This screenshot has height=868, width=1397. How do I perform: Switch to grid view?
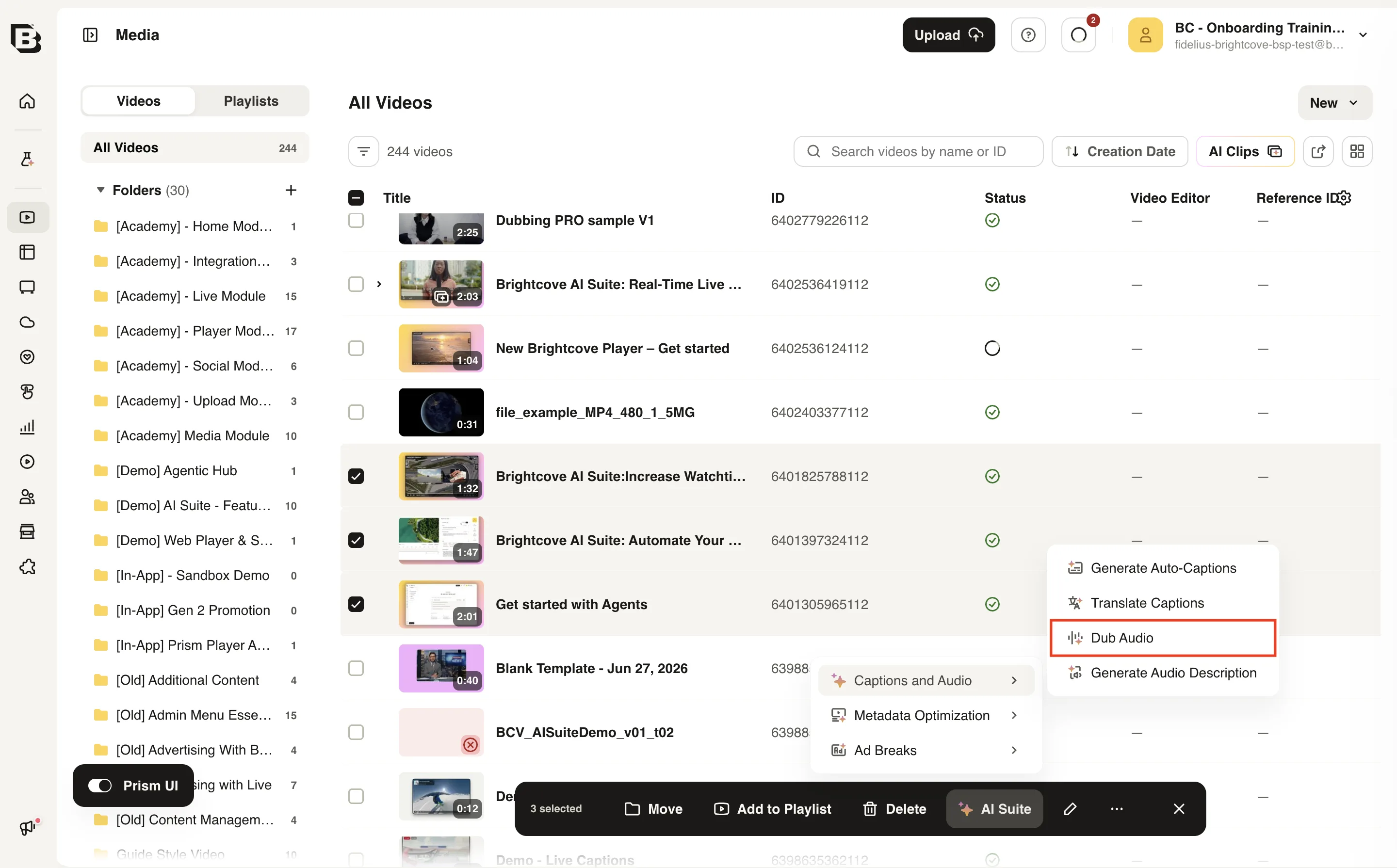[x=1357, y=152]
